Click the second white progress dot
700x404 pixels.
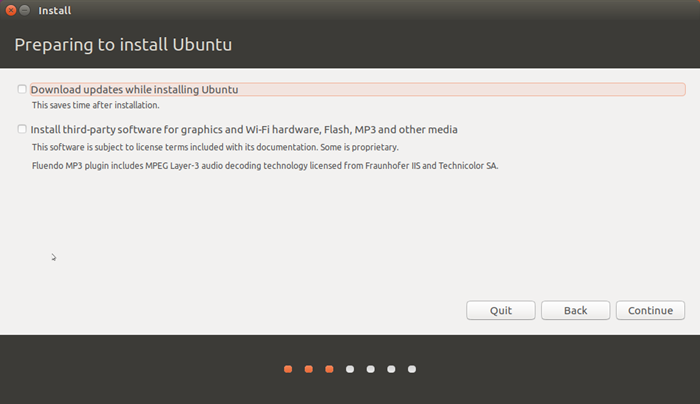tap(371, 369)
